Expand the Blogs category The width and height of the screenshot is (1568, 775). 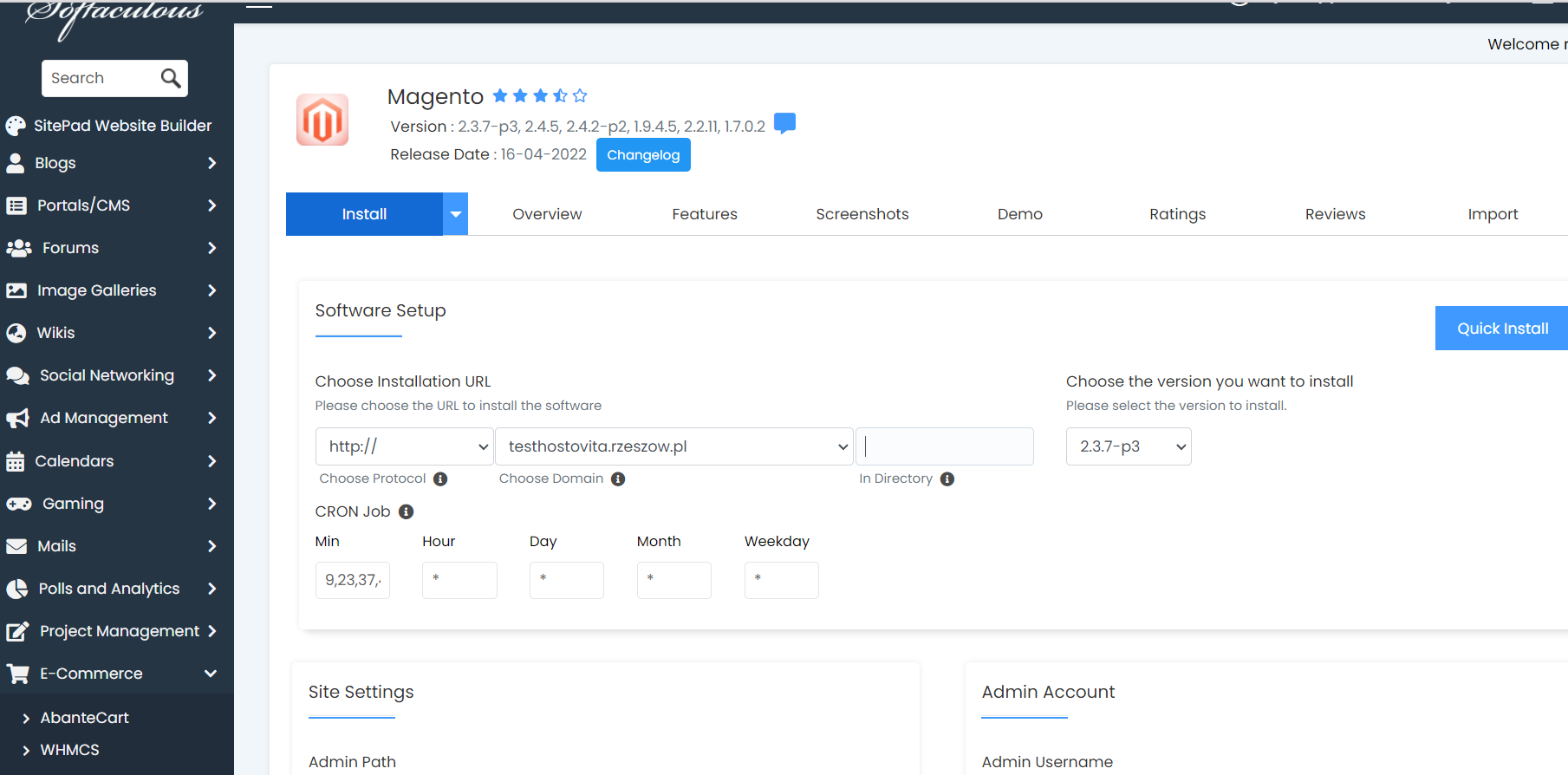point(211,163)
